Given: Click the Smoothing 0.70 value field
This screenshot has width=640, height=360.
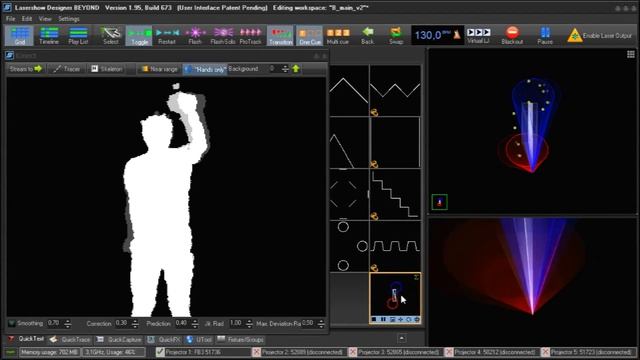Looking at the screenshot, I should tap(55, 323).
